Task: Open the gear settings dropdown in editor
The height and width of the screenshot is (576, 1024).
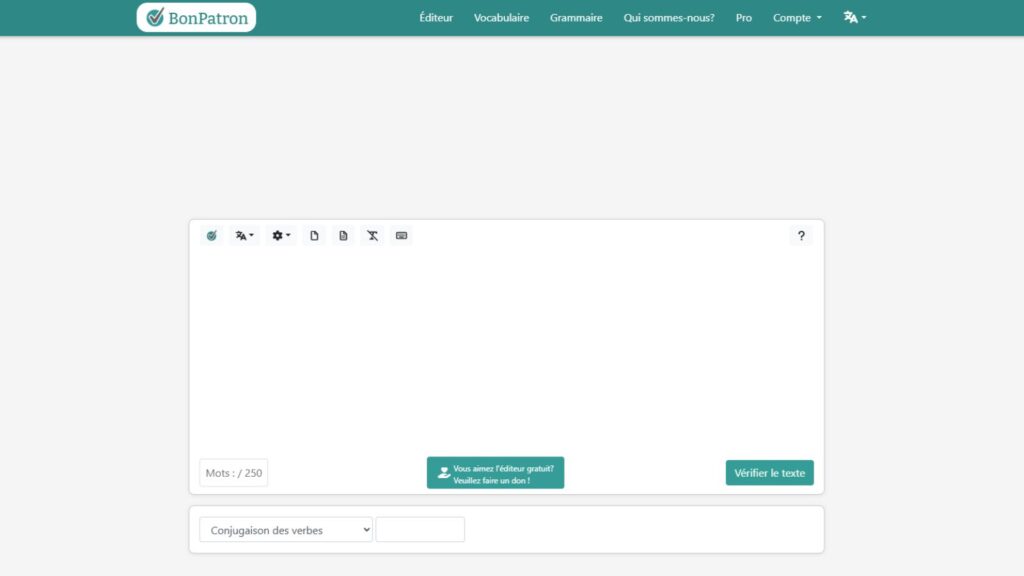Action: (281, 236)
